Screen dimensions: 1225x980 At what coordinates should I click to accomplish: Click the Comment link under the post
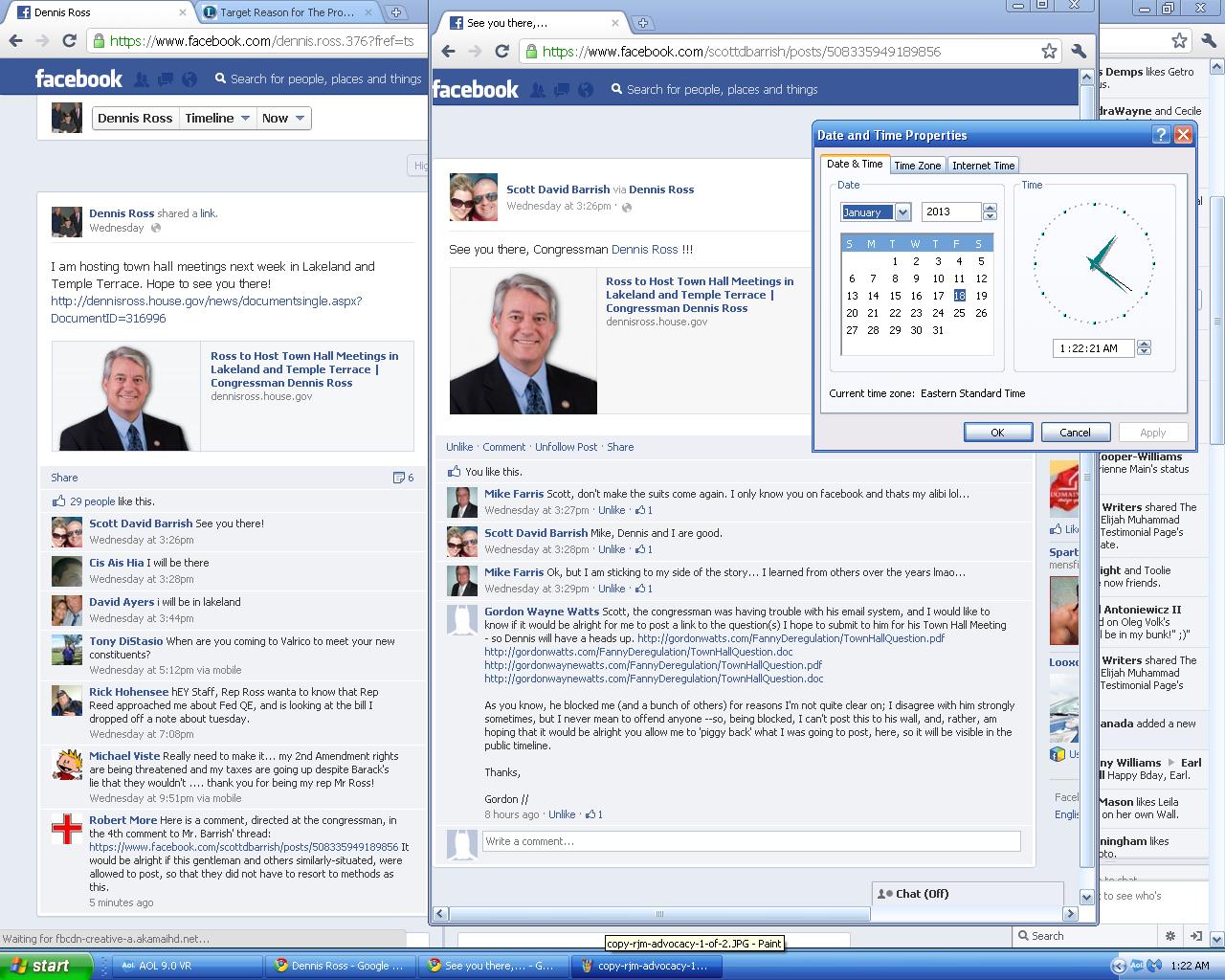coord(503,447)
